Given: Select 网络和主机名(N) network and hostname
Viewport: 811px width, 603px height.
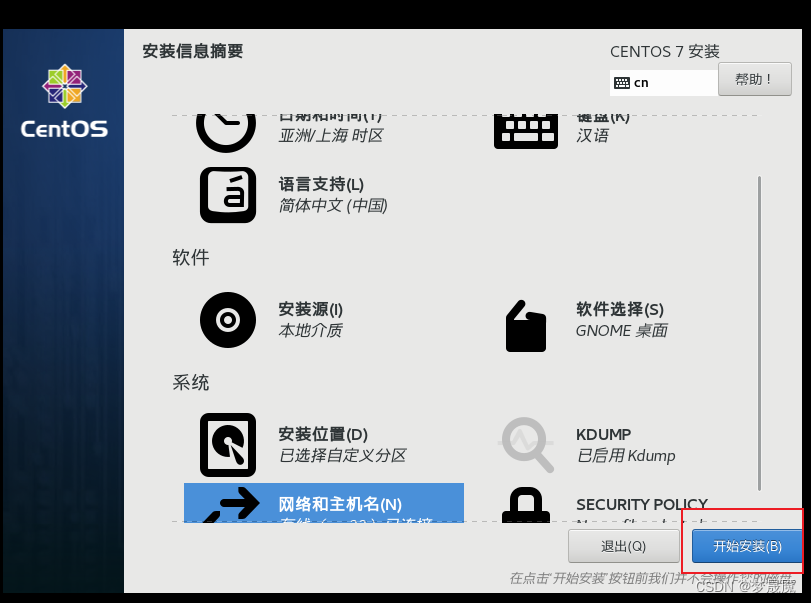Looking at the screenshot, I should (324, 503).
